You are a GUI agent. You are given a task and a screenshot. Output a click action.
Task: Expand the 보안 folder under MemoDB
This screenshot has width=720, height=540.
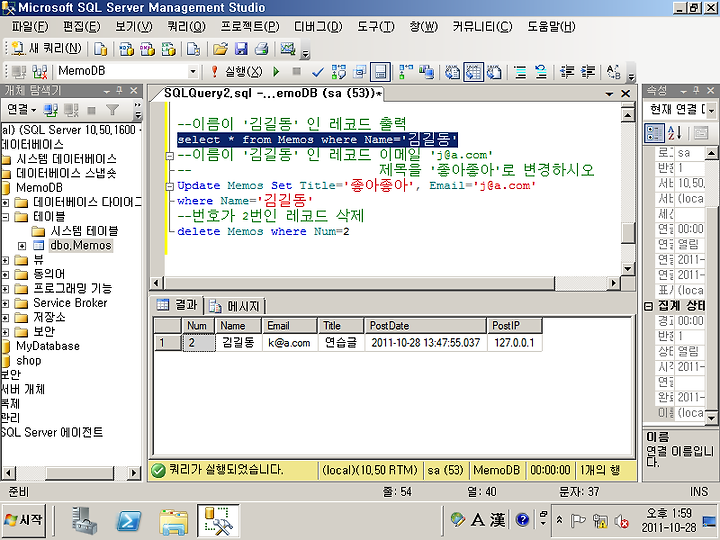click(x=5, y=332)
